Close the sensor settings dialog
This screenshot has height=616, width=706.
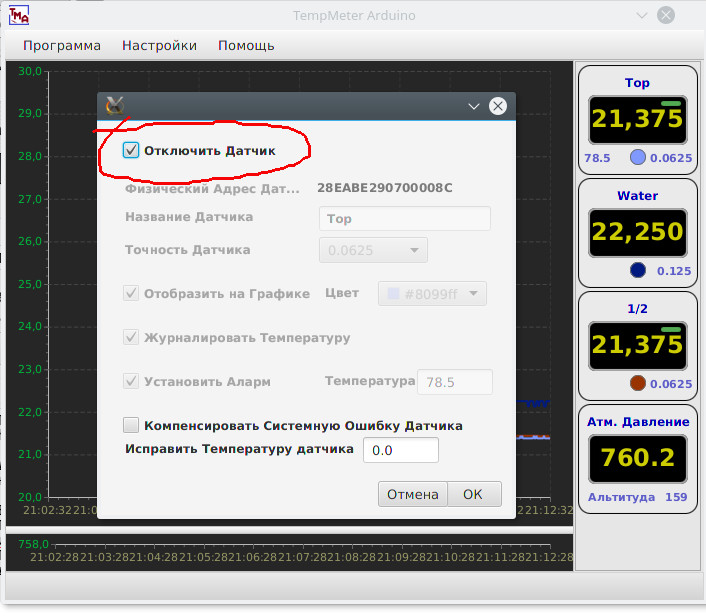click(498, 106)
